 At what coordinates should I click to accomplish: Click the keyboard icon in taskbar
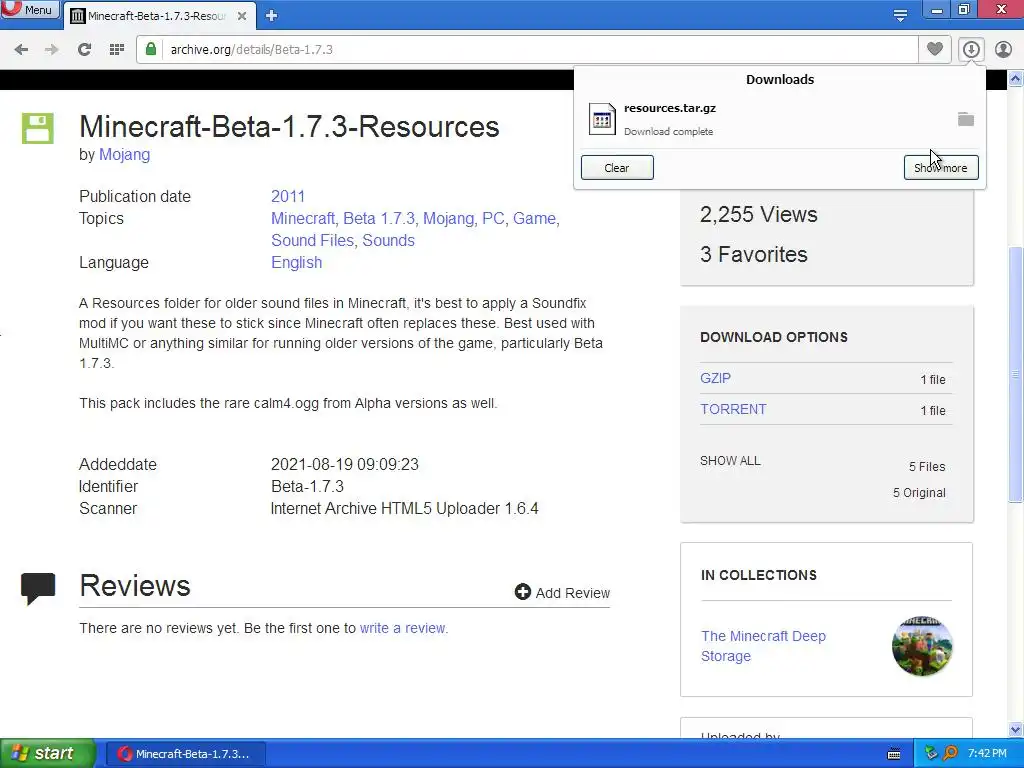(x=894, y=754)
